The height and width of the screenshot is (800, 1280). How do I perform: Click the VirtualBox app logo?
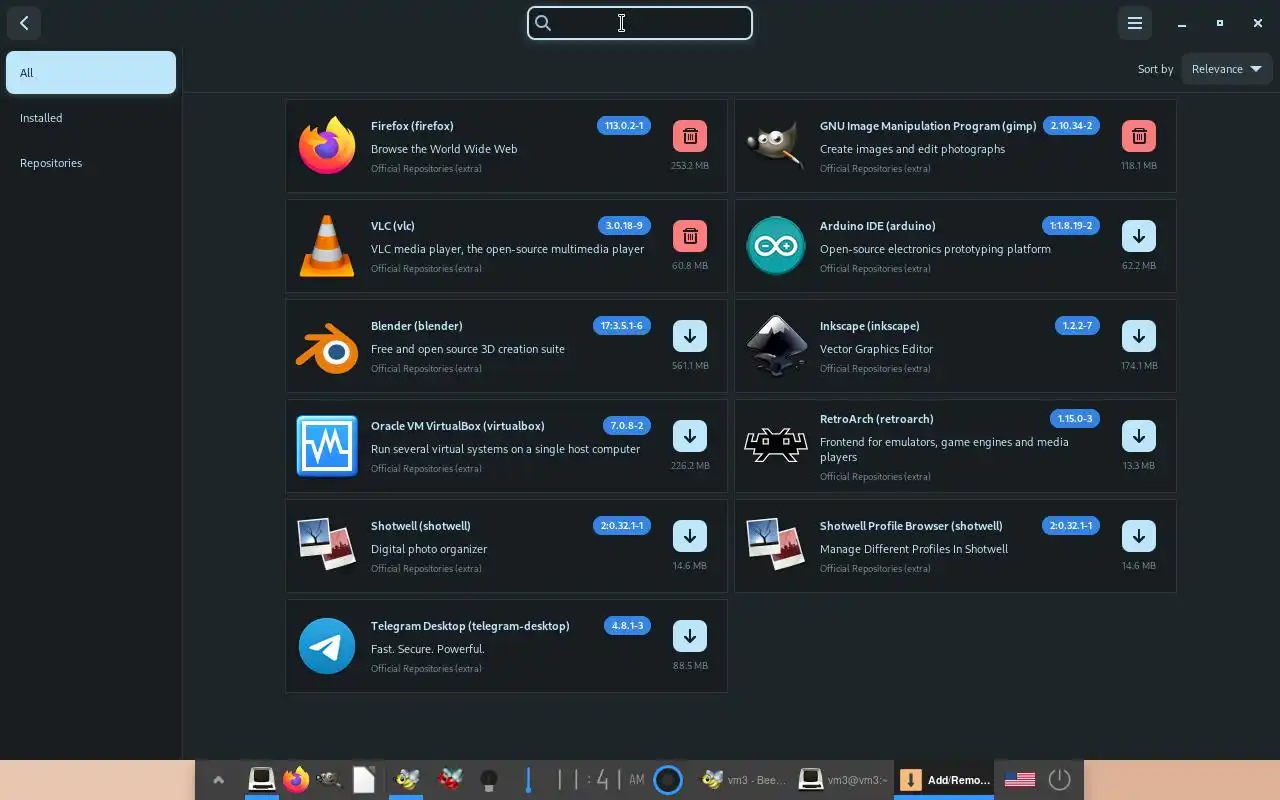pos(327,446)
